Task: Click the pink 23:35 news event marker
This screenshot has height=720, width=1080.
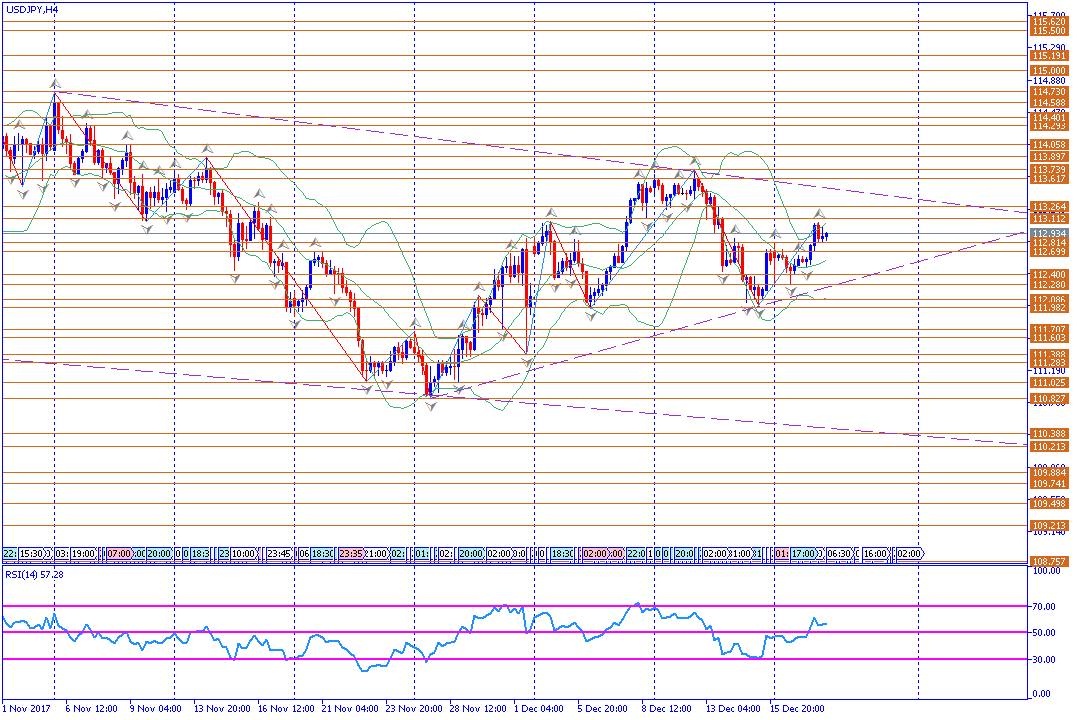Action: click(x=351, y=554)
